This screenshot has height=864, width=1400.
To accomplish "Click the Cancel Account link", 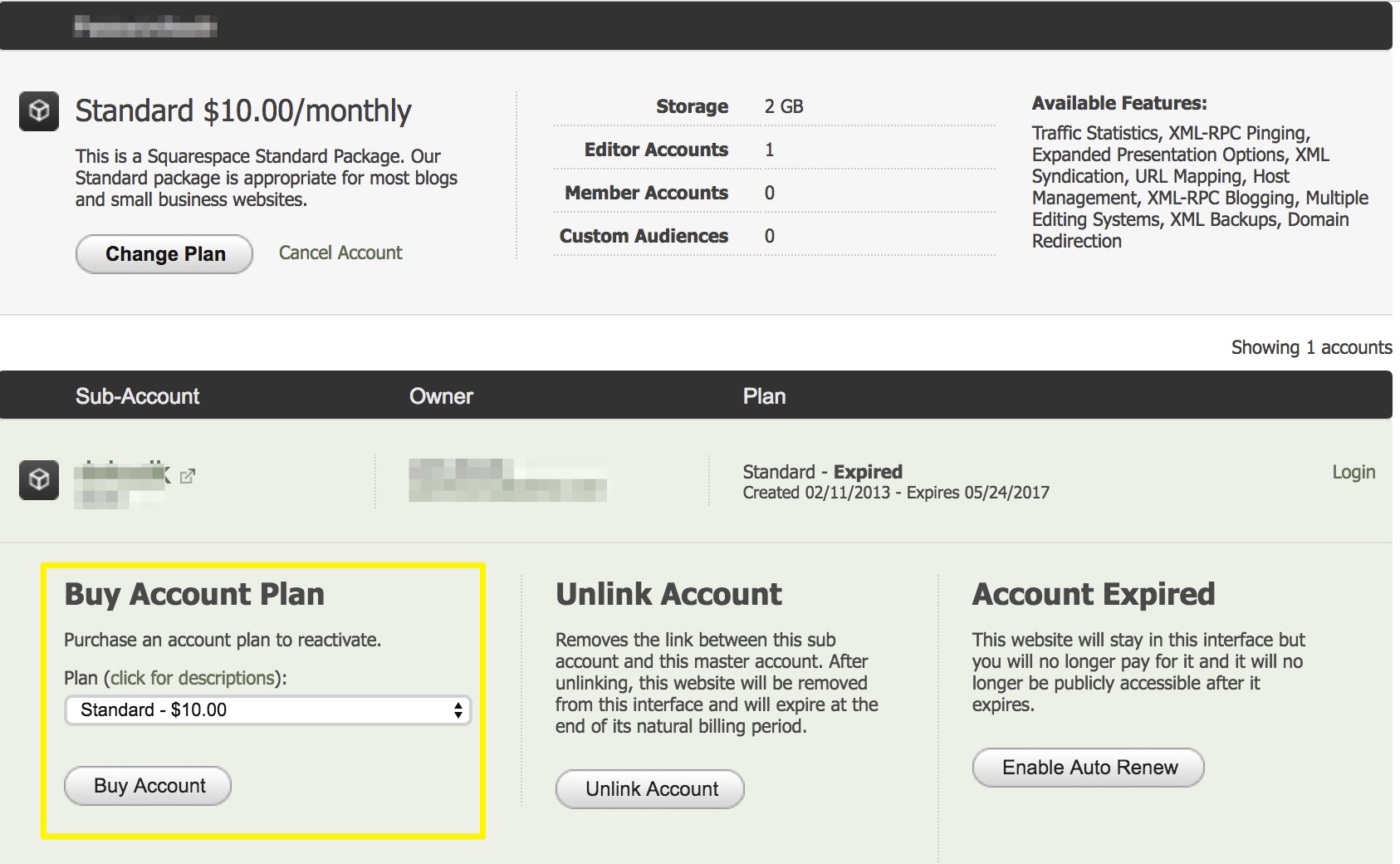I will point(340,253).
